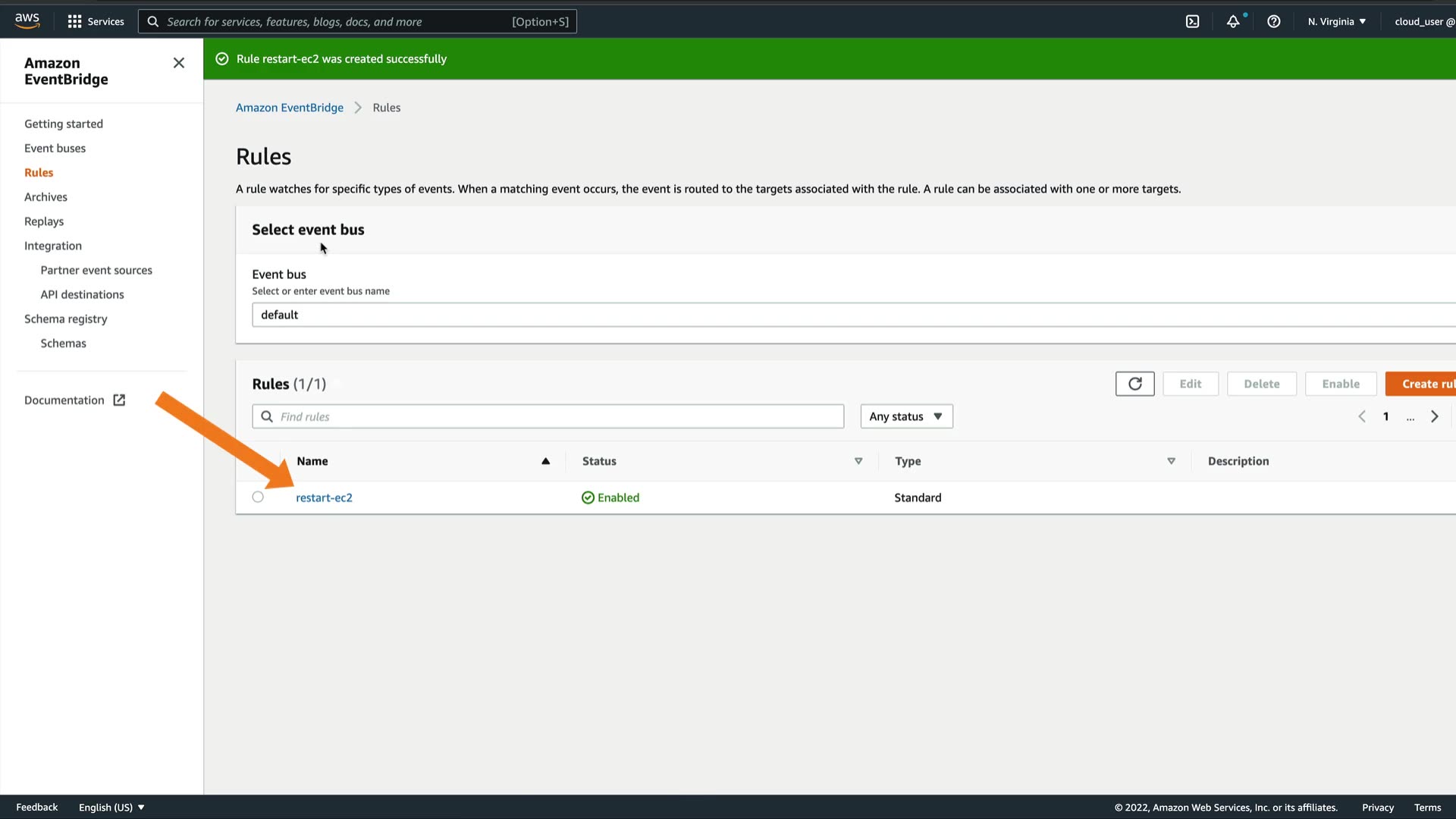Screen dimensions: 1456x819
Task: Open the AWS CloudShell icon
Action: pyautogui.click(x=1192, y=21)
